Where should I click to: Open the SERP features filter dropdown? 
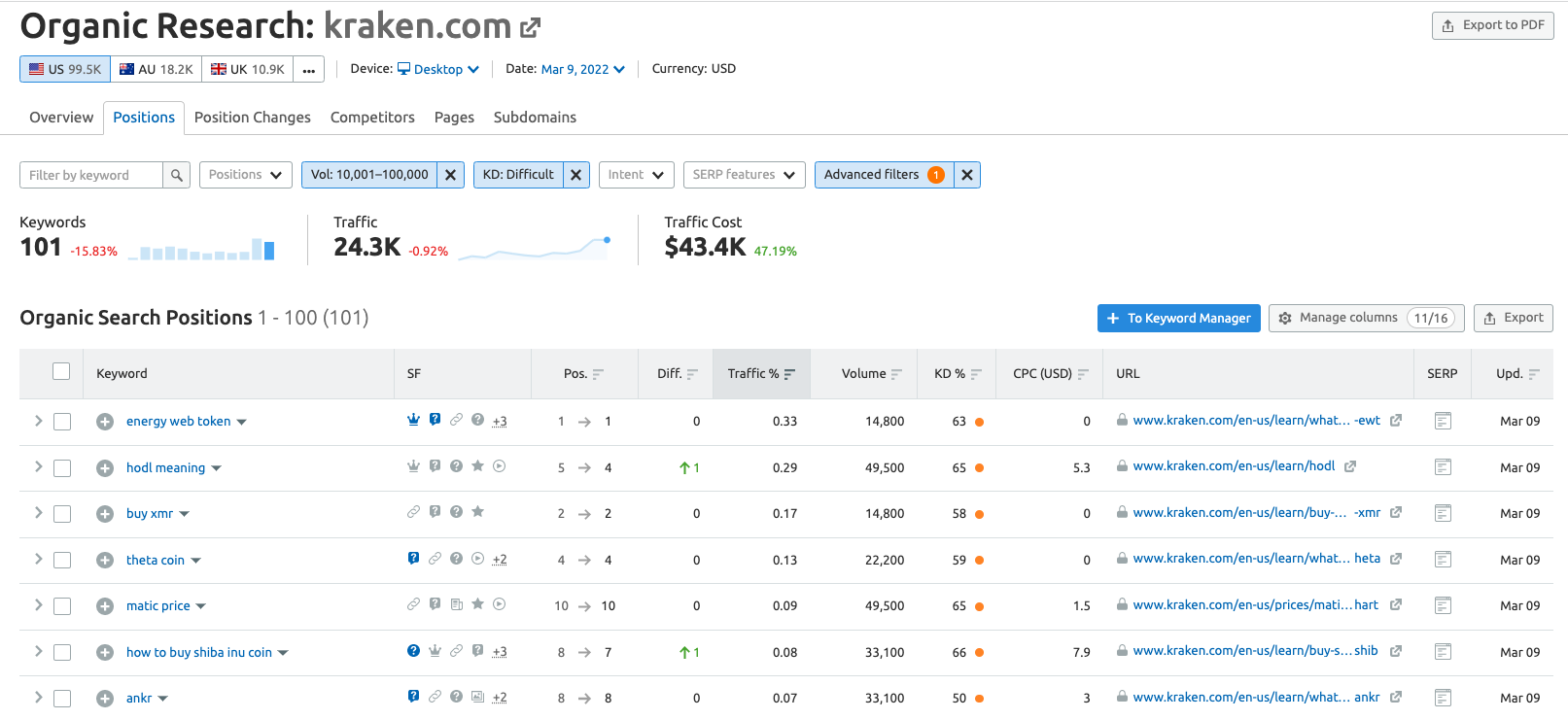(745, 175)
